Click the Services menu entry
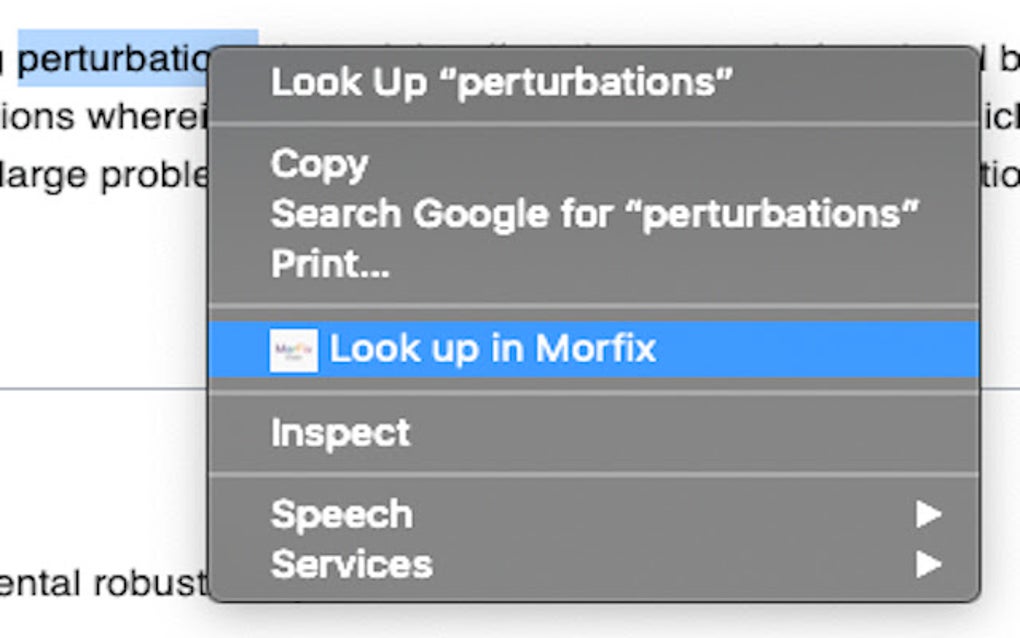 (x=351, y=564)
